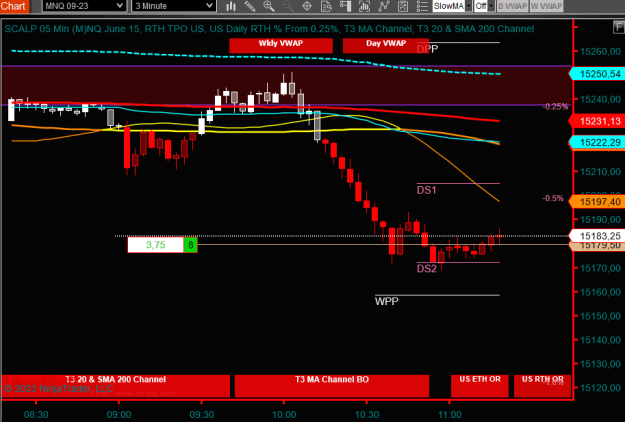
Task: Open the Data Series icon
Action: click(364, 6)
